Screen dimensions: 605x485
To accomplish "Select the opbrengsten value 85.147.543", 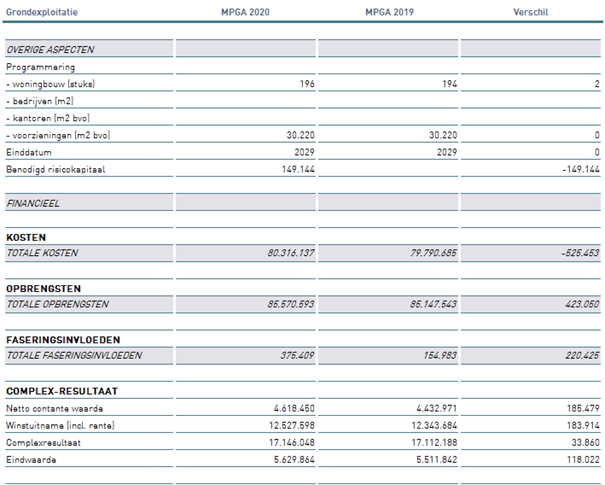I will 427,304.
